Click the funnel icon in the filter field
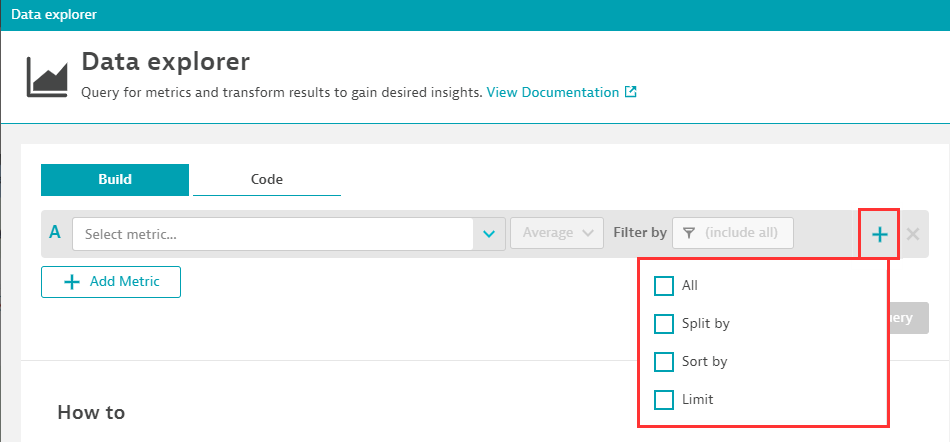 (x=689, y=233)
